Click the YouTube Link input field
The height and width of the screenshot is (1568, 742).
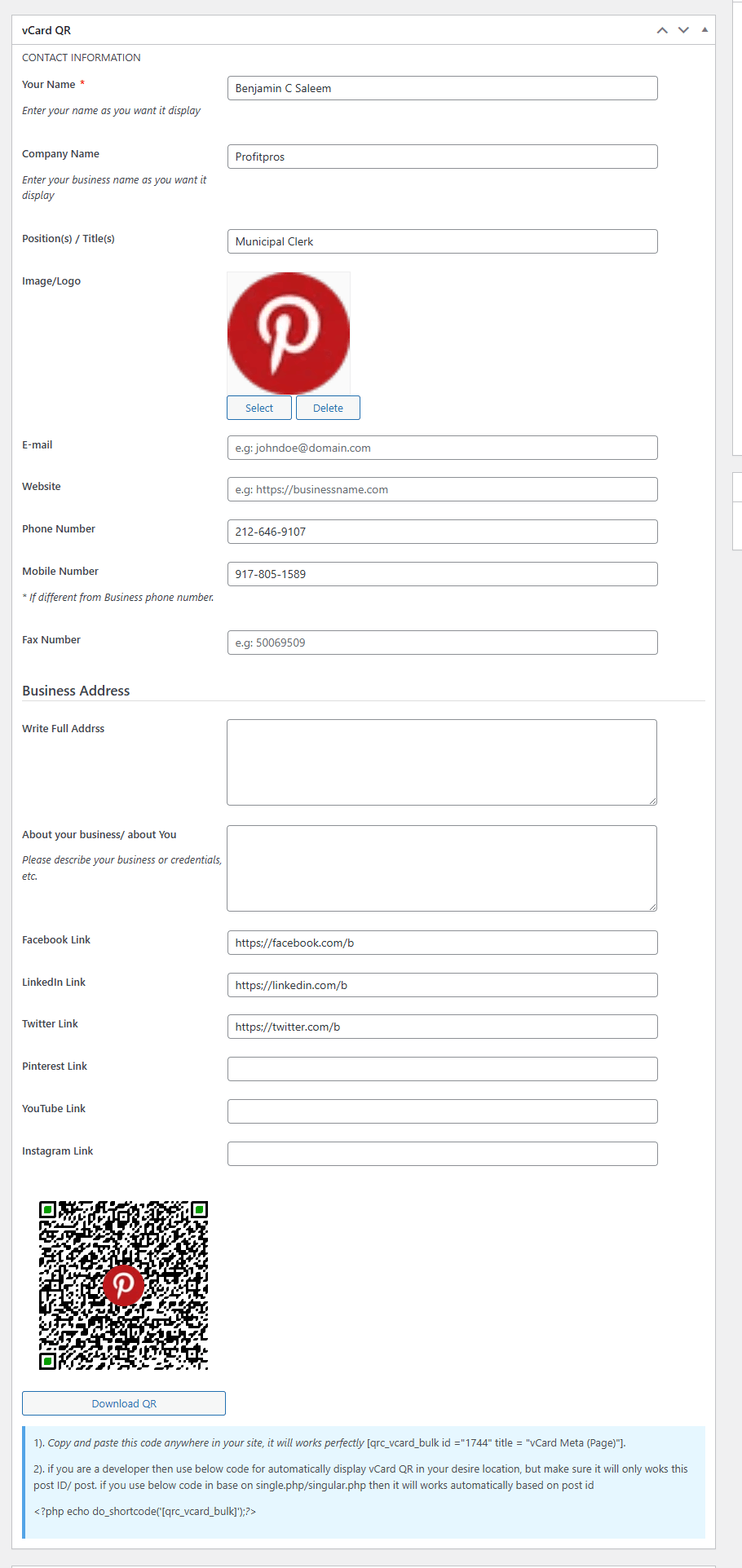[442, 1111]
